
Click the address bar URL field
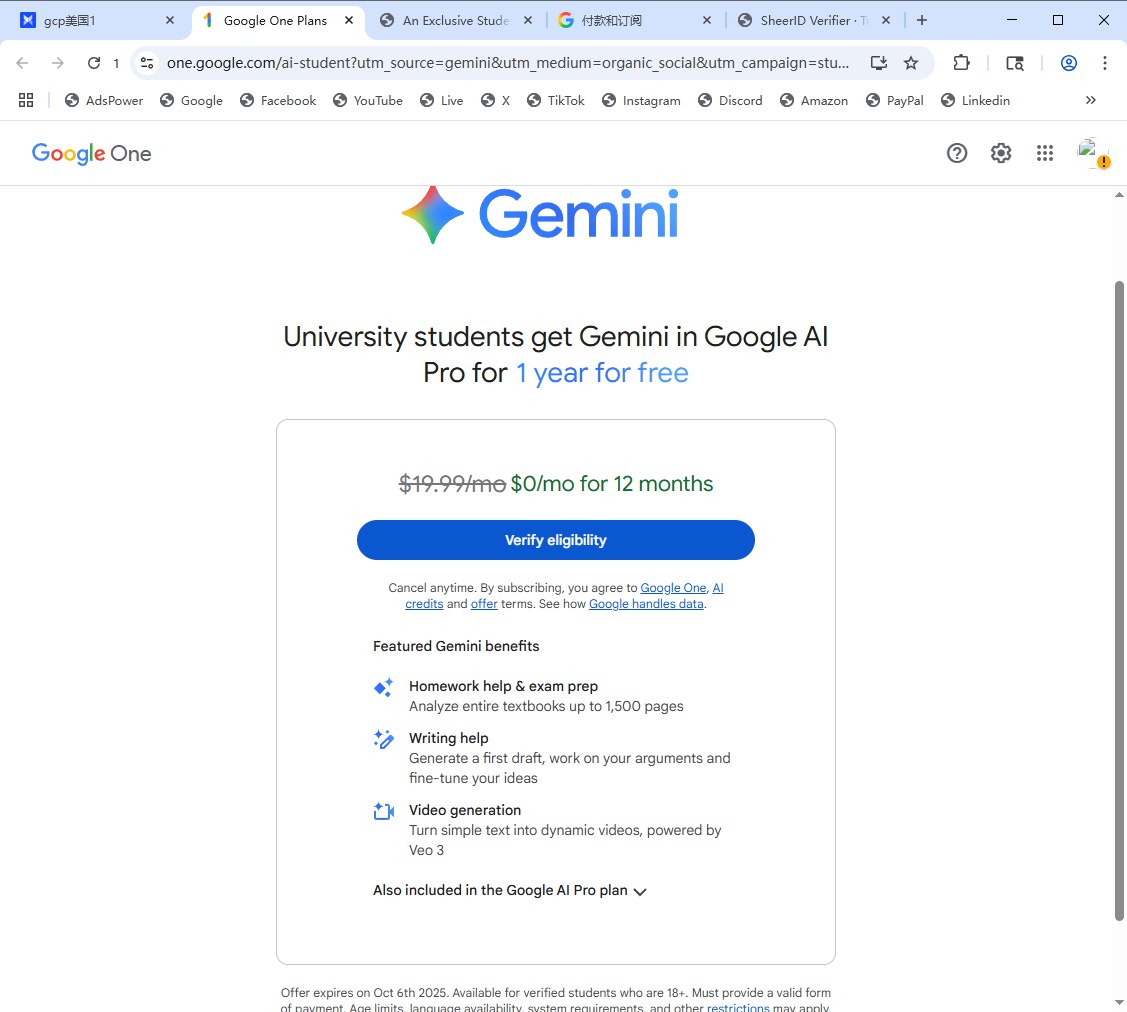tap(508, 63)
